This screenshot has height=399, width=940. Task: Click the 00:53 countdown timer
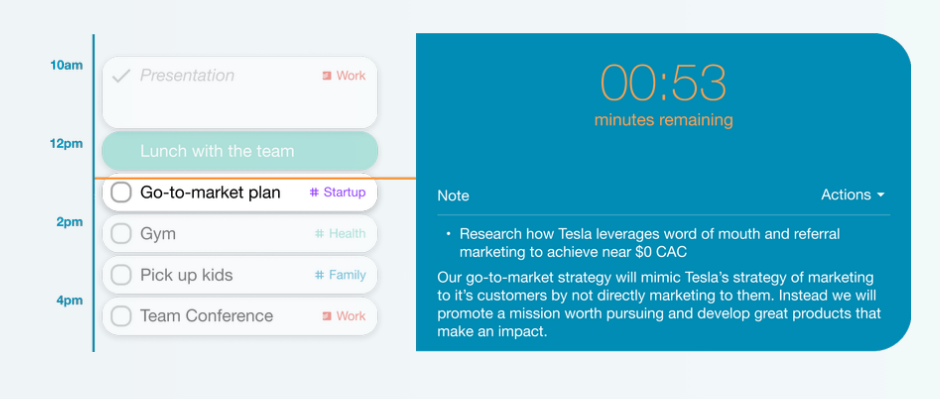pos(664,83)
